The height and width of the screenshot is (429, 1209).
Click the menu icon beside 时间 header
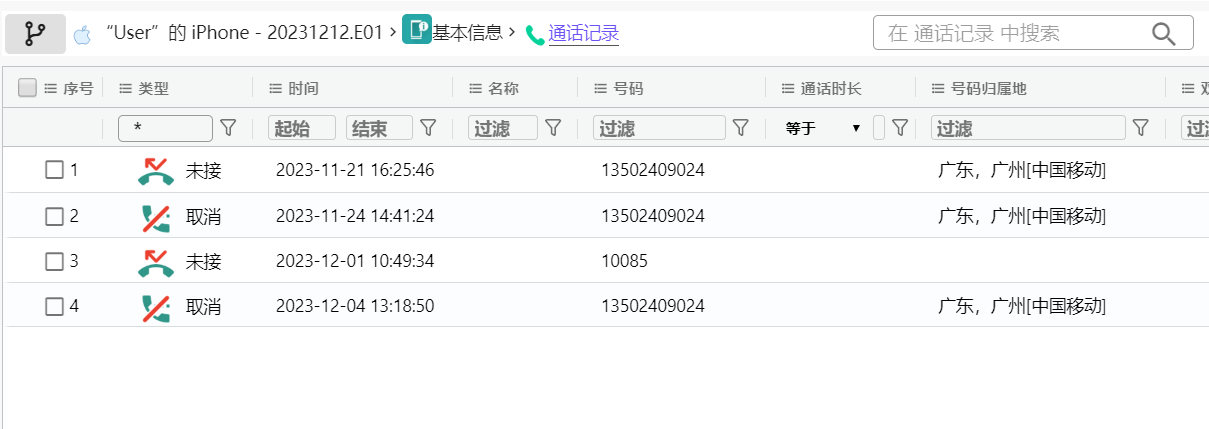click(x=276, y=89)
